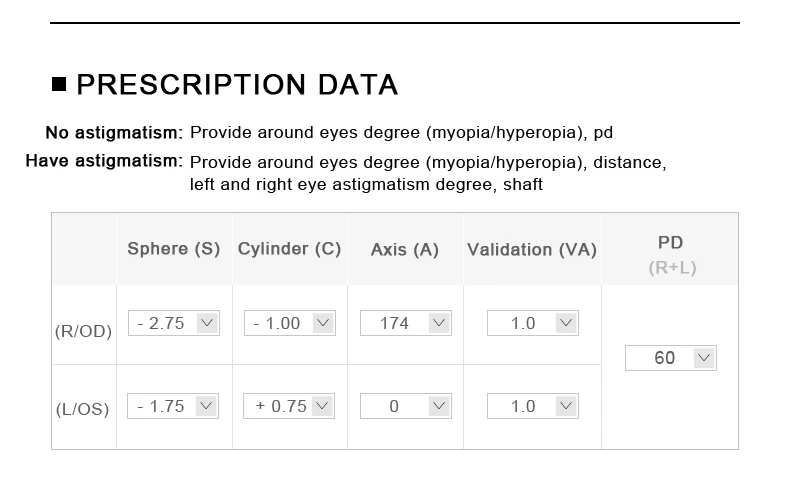Image resolution: width=790 pixels, height=492 pixels.
Task: Open the L/OS Validation dropdown showing 1.0
Action: click(x=533, y=406)
